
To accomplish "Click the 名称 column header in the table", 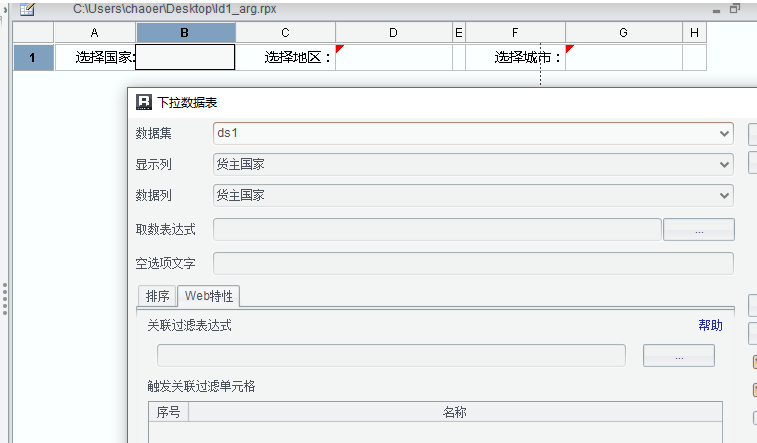I will point(455,412).
